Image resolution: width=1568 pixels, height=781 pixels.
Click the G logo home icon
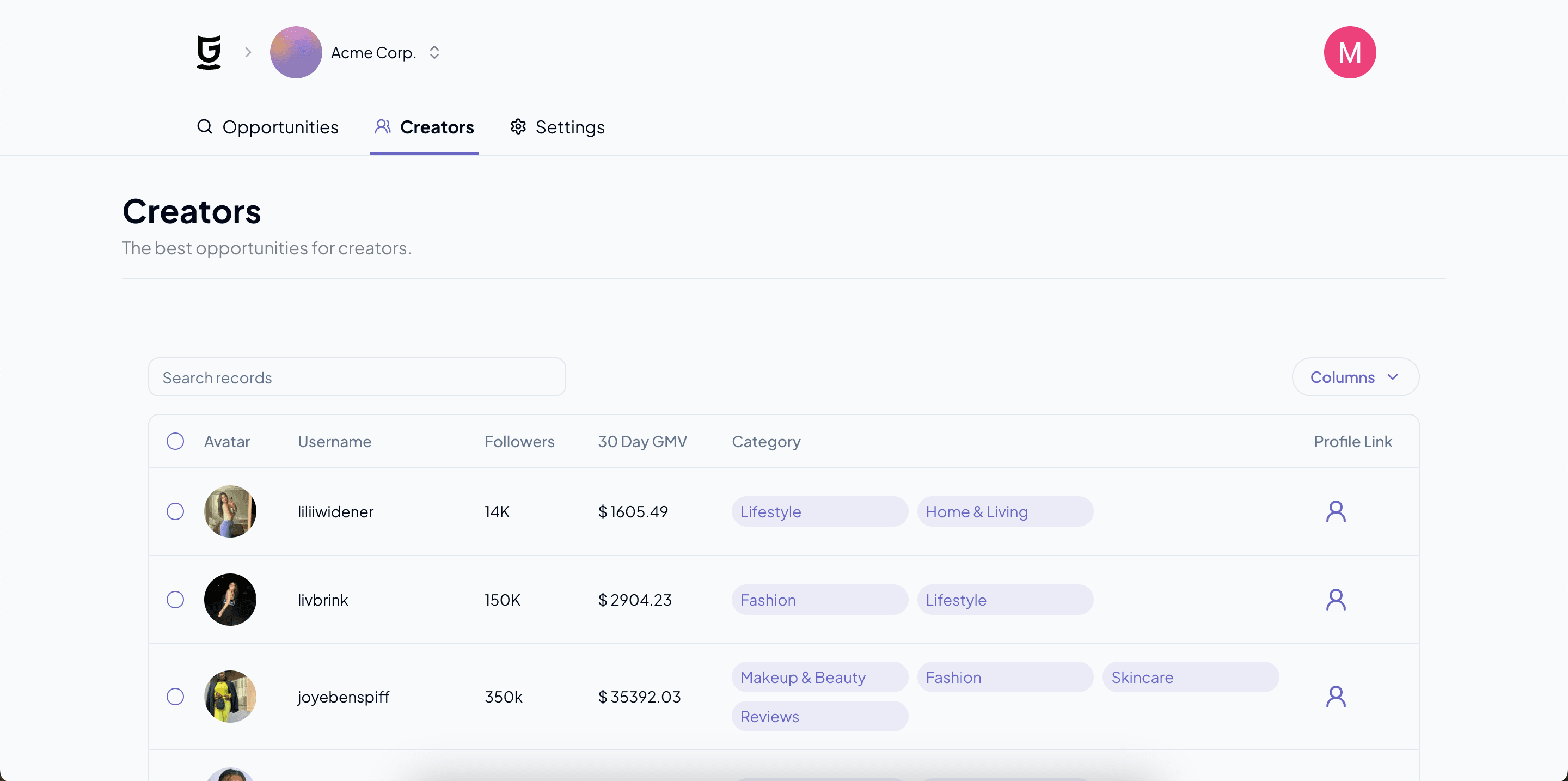coord(209,52)
